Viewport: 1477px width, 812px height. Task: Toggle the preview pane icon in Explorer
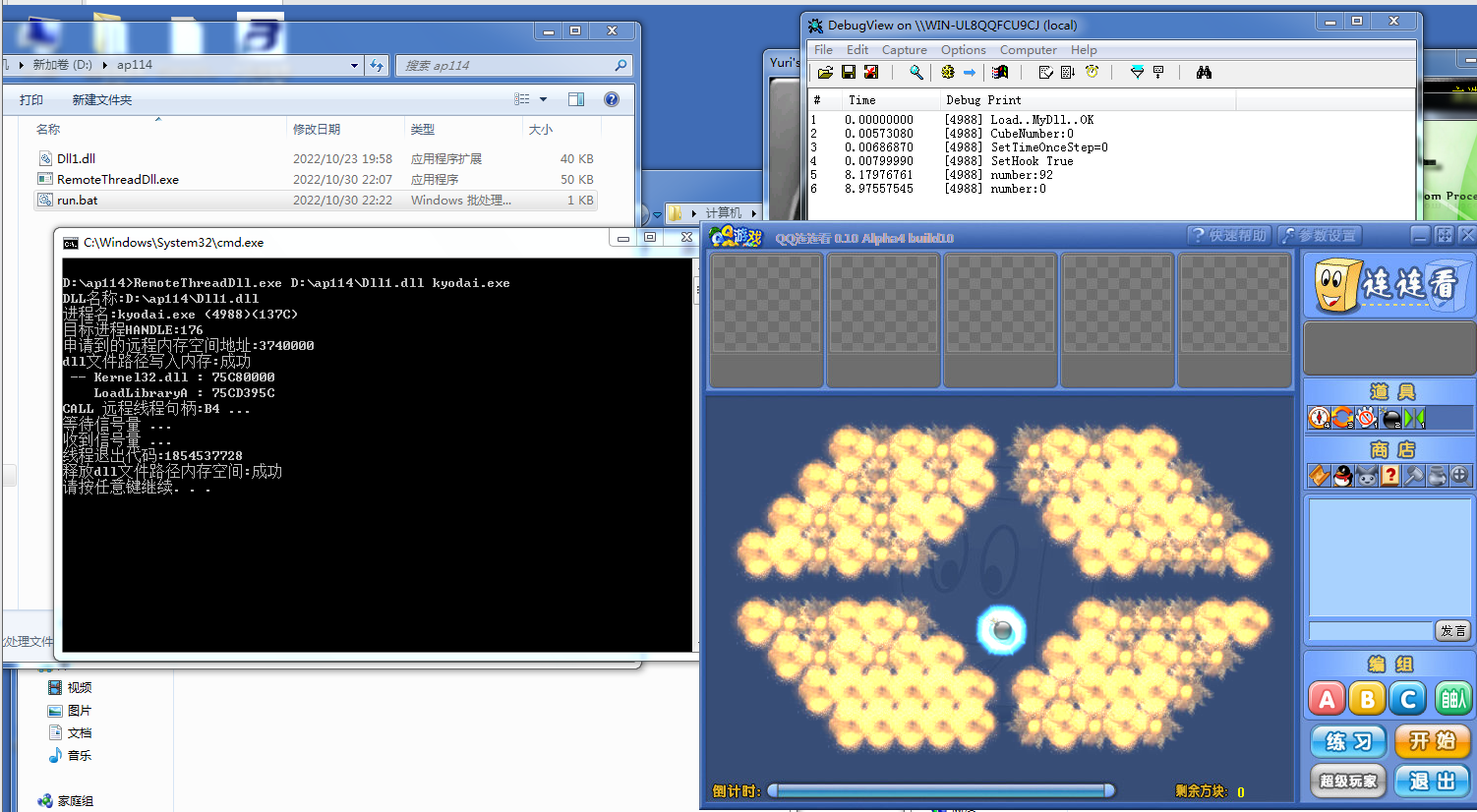click(x=576, y=99)
